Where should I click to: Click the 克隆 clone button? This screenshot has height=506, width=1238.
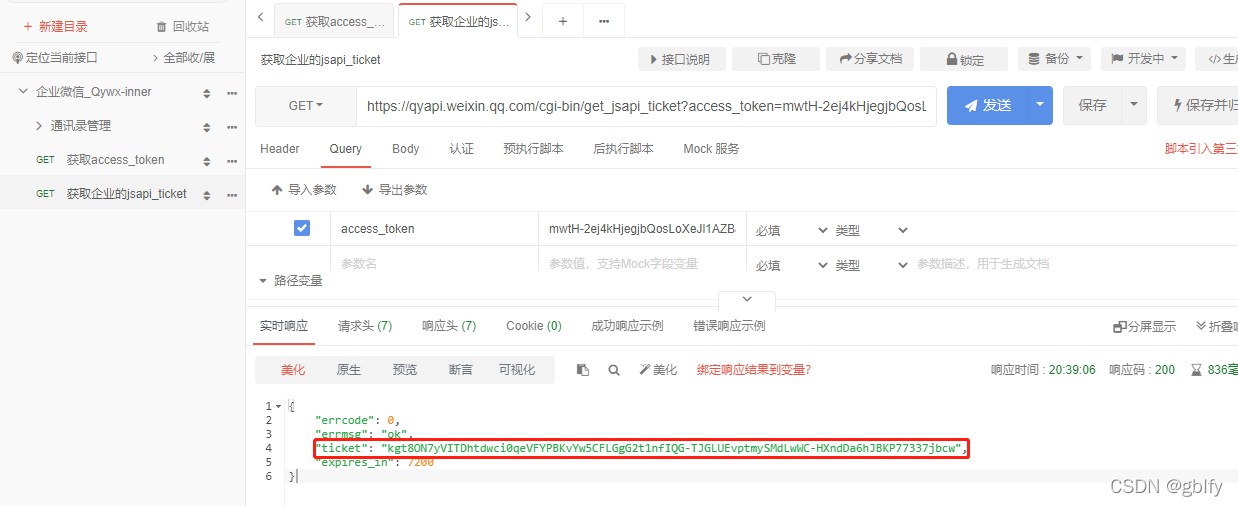tap(776, 59)
